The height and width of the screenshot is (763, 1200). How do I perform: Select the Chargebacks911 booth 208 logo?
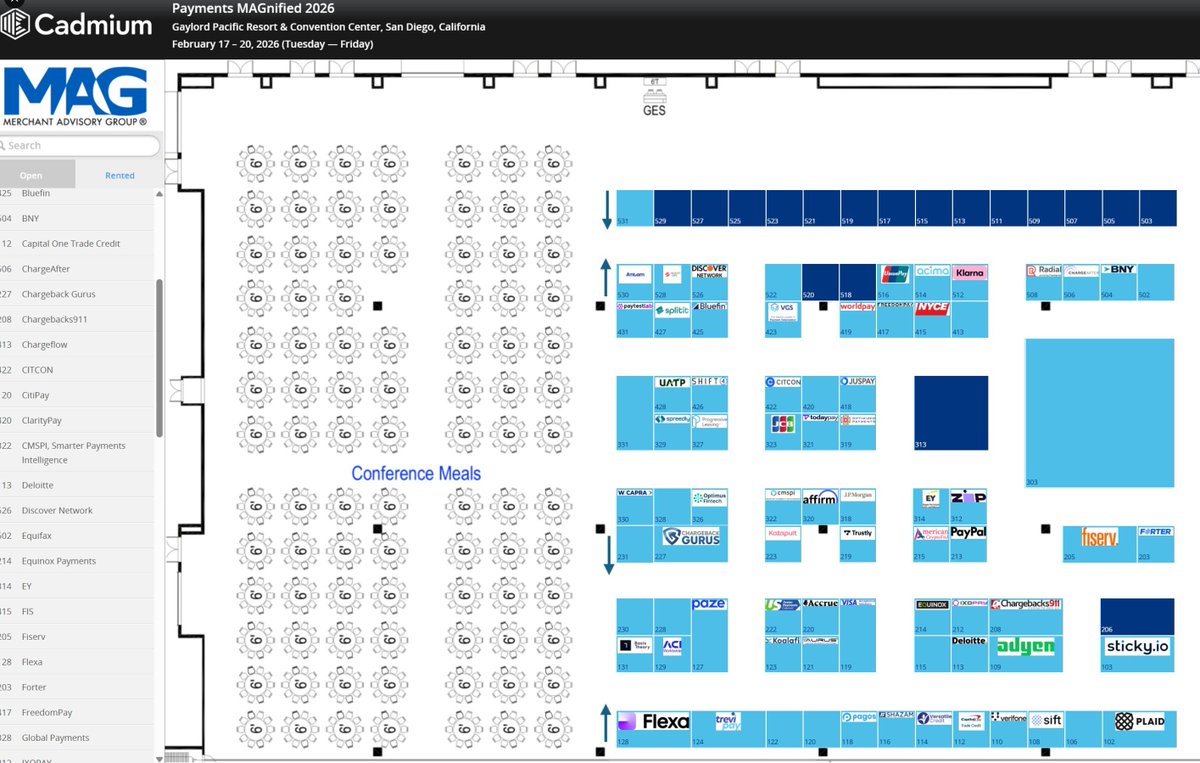pos(1025,604)
